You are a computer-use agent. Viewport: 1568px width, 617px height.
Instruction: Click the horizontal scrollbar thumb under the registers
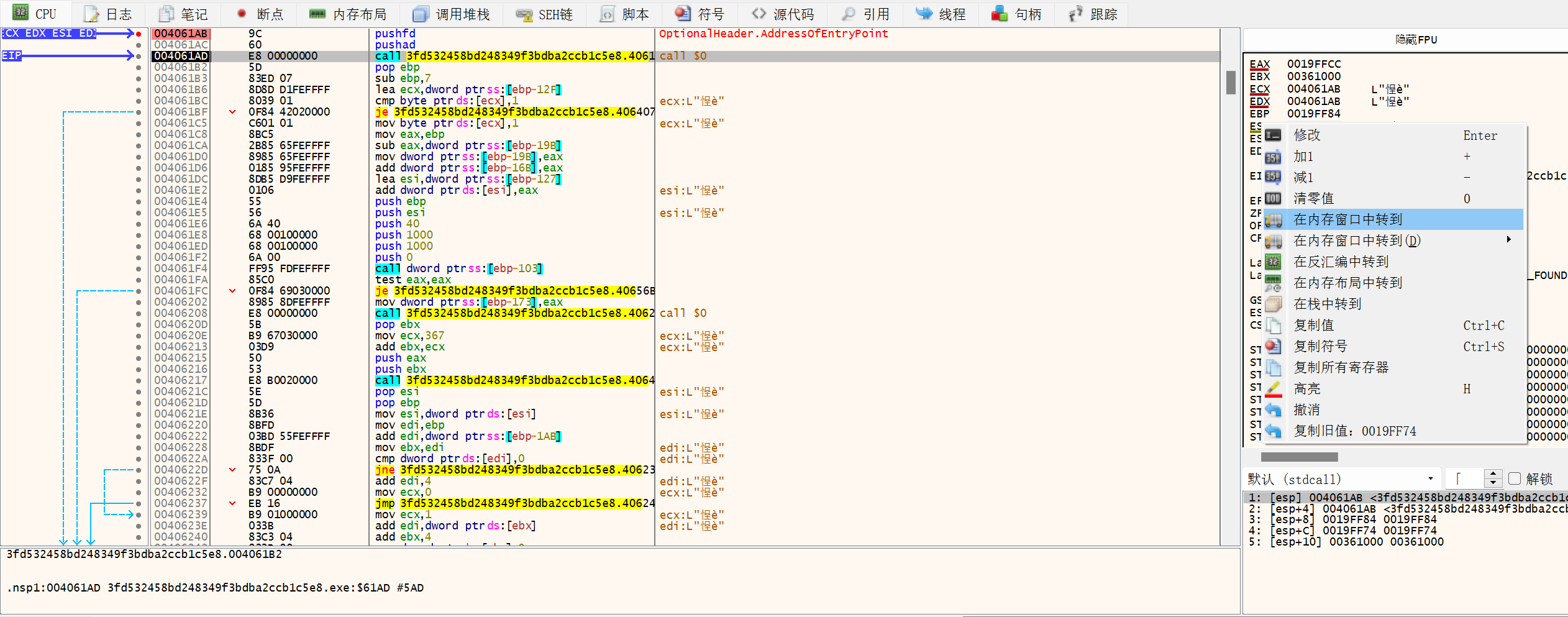coord(1299,457)
